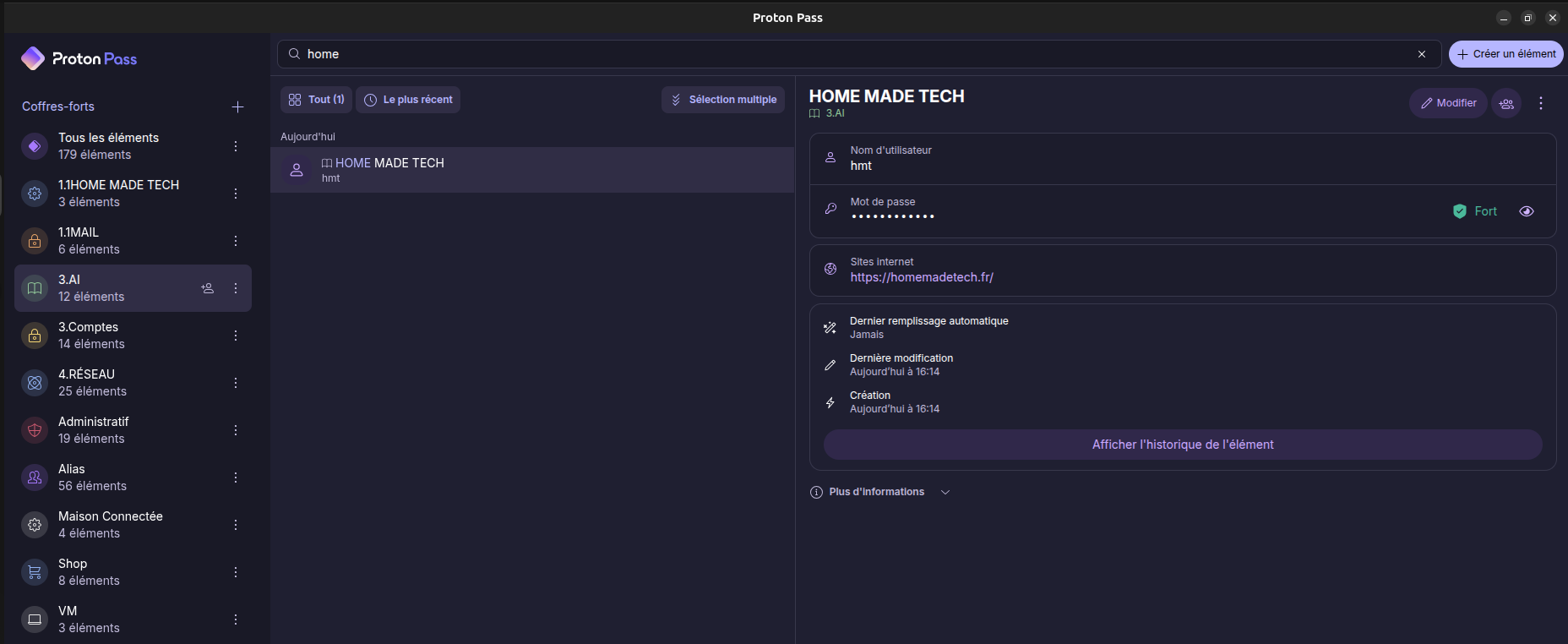This screenshot has width=1568, height=644.
Task: Select 1.1MAIL vault
Action: point(133,241)
